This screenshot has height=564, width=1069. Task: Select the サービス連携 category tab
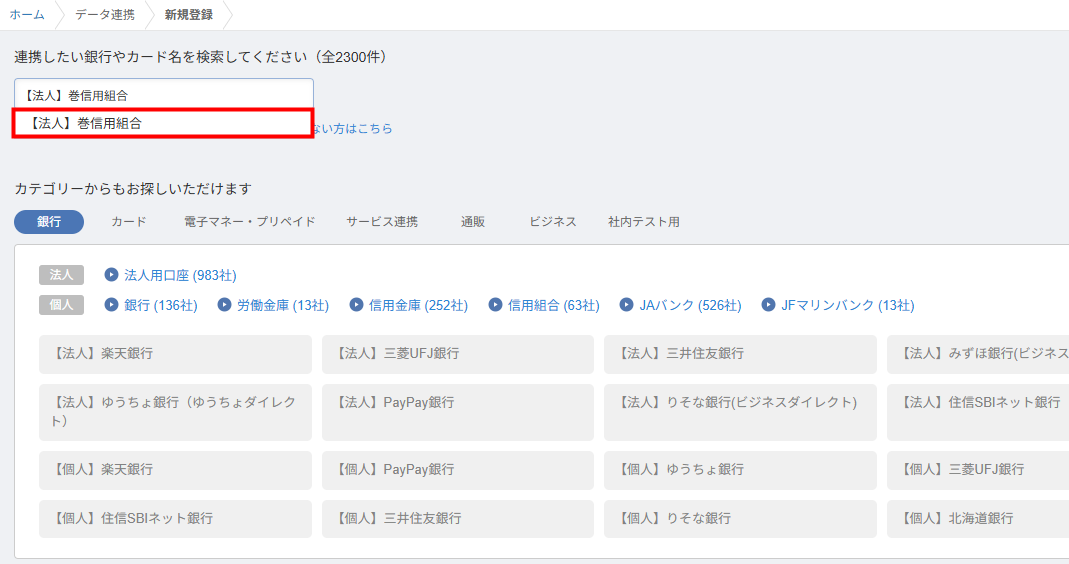382,222
